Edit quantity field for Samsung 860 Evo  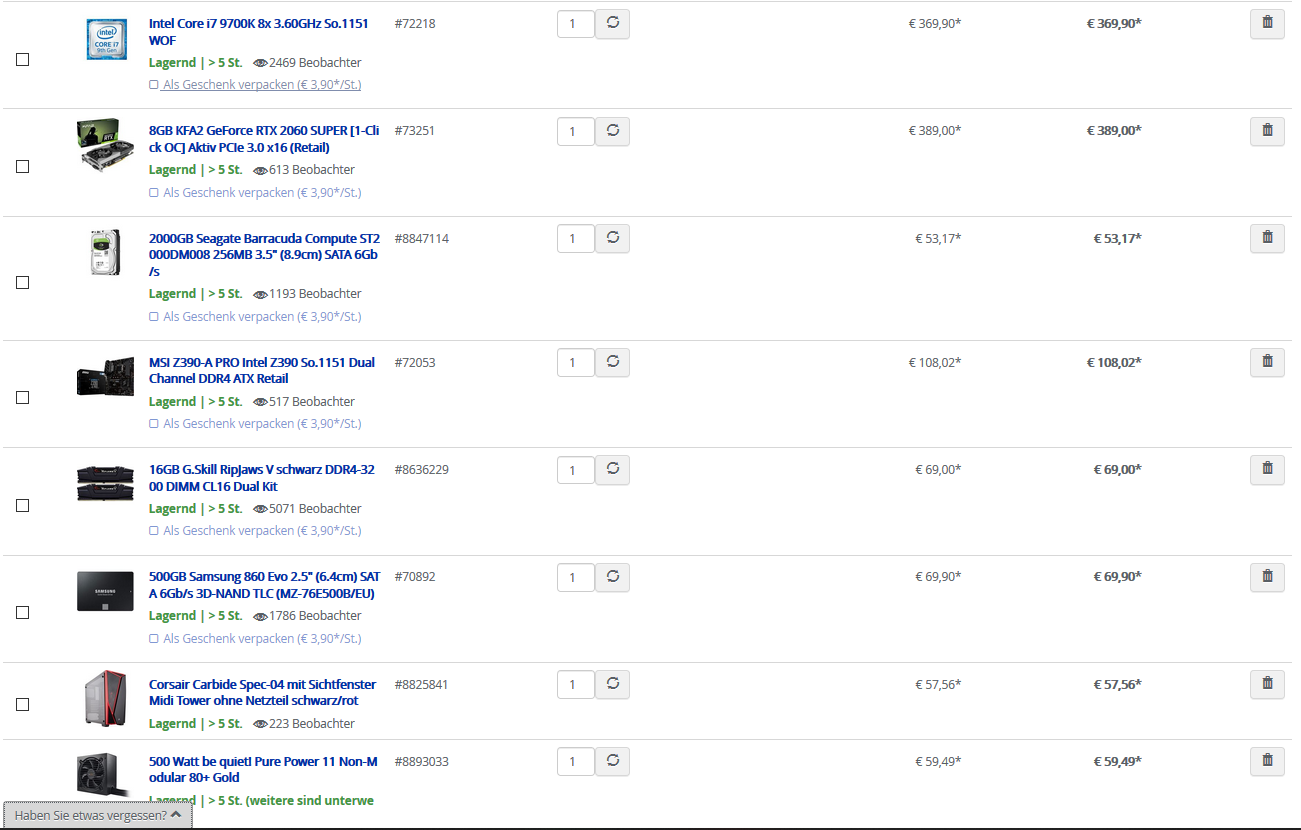(x=576, y=577)
